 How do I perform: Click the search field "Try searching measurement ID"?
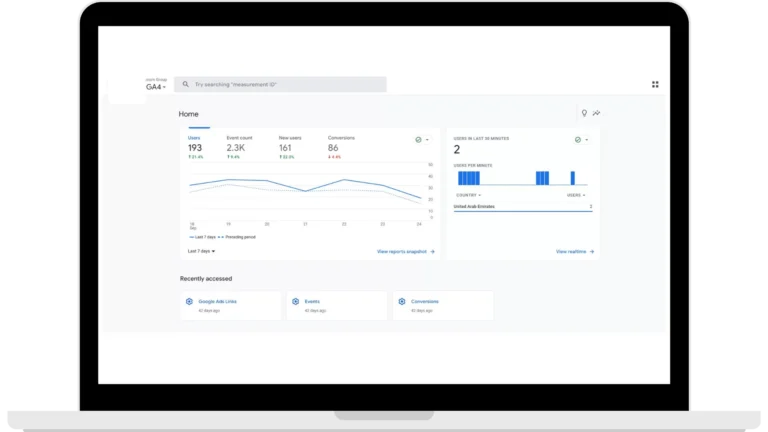point(280,84)
